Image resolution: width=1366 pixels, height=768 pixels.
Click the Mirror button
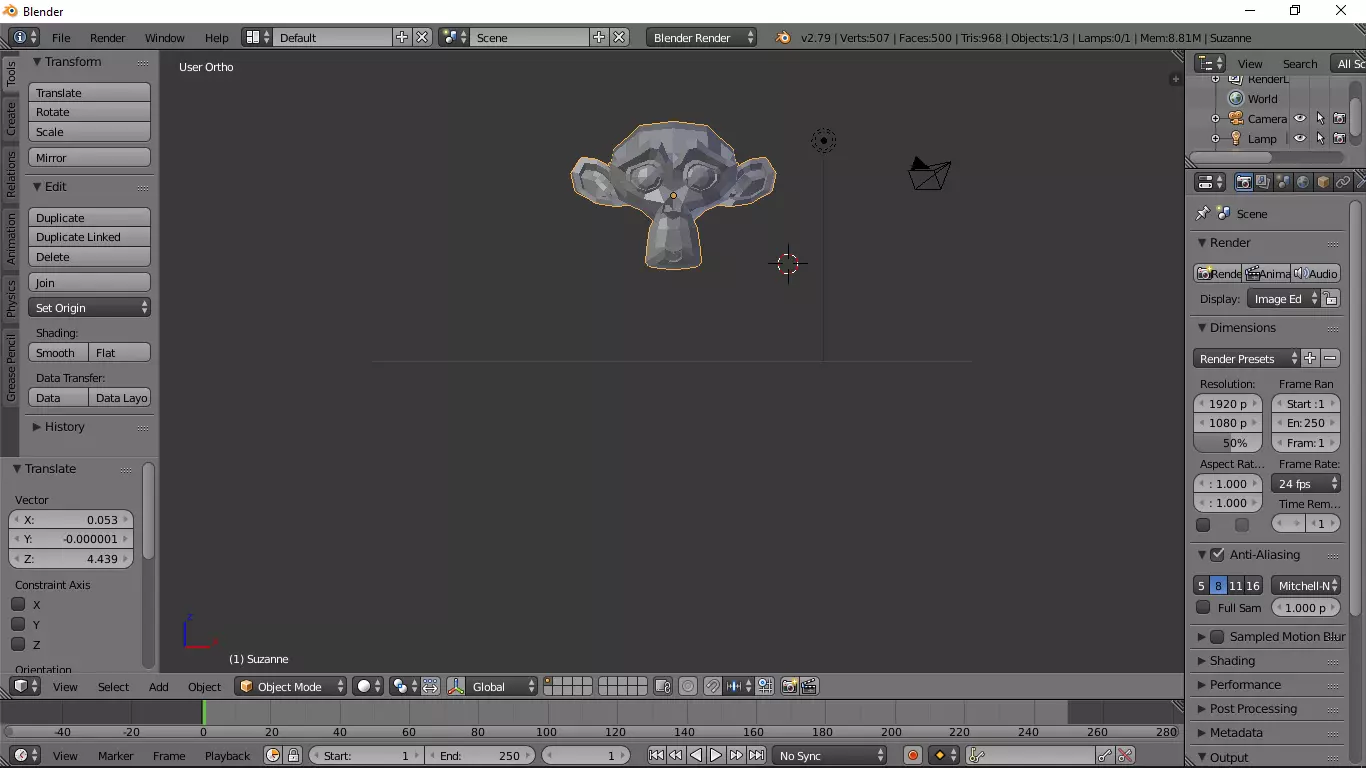[x=89, y=157]
